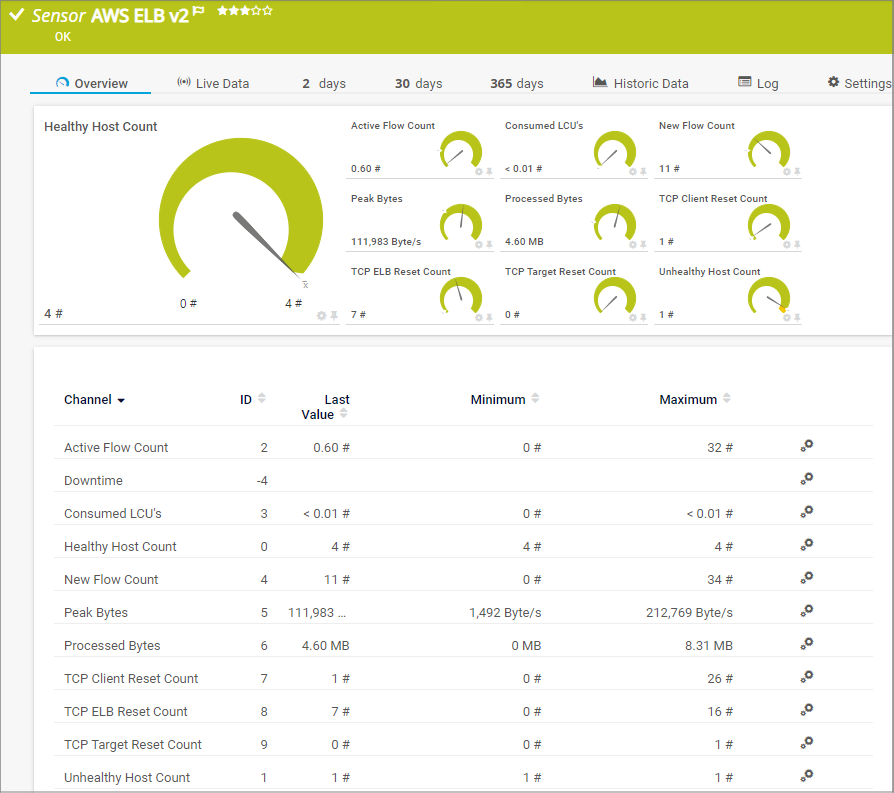The image size is (894, 793).
Task: Toggle the pin on New Flow Count gauge
Action: click(797, 172)
